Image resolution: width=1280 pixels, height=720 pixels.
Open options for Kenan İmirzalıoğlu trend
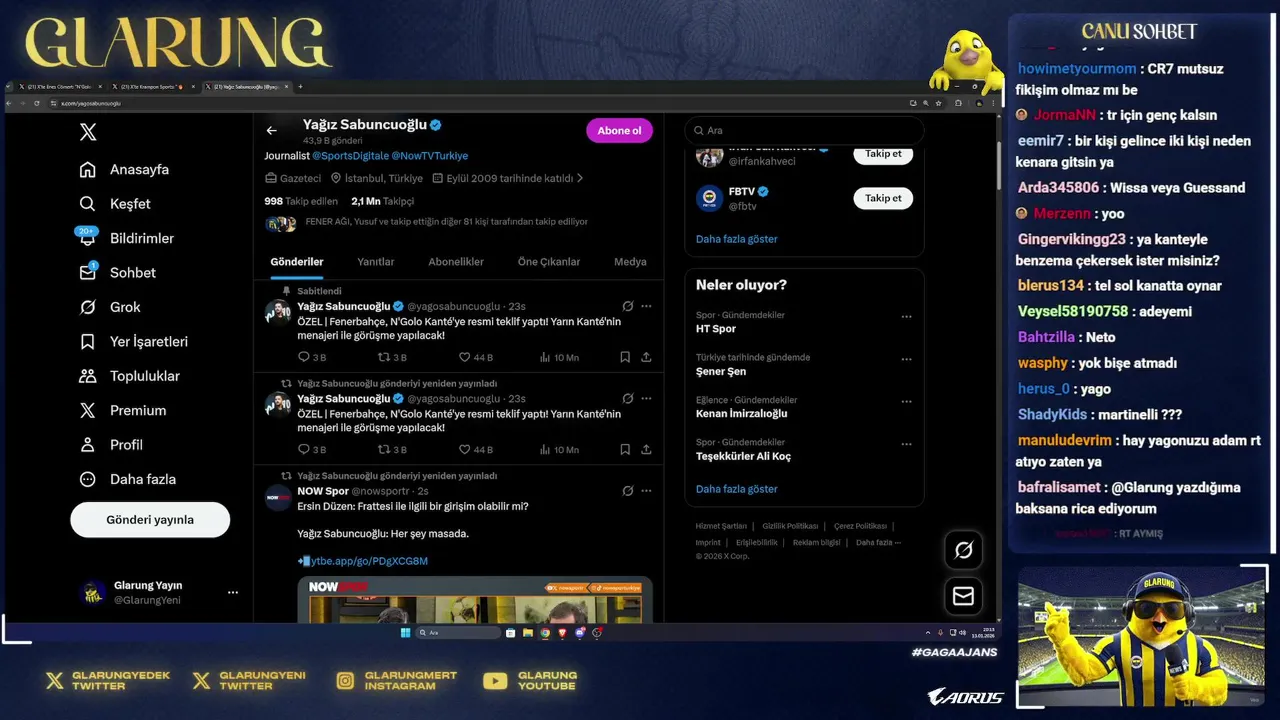tap(906, 402)
